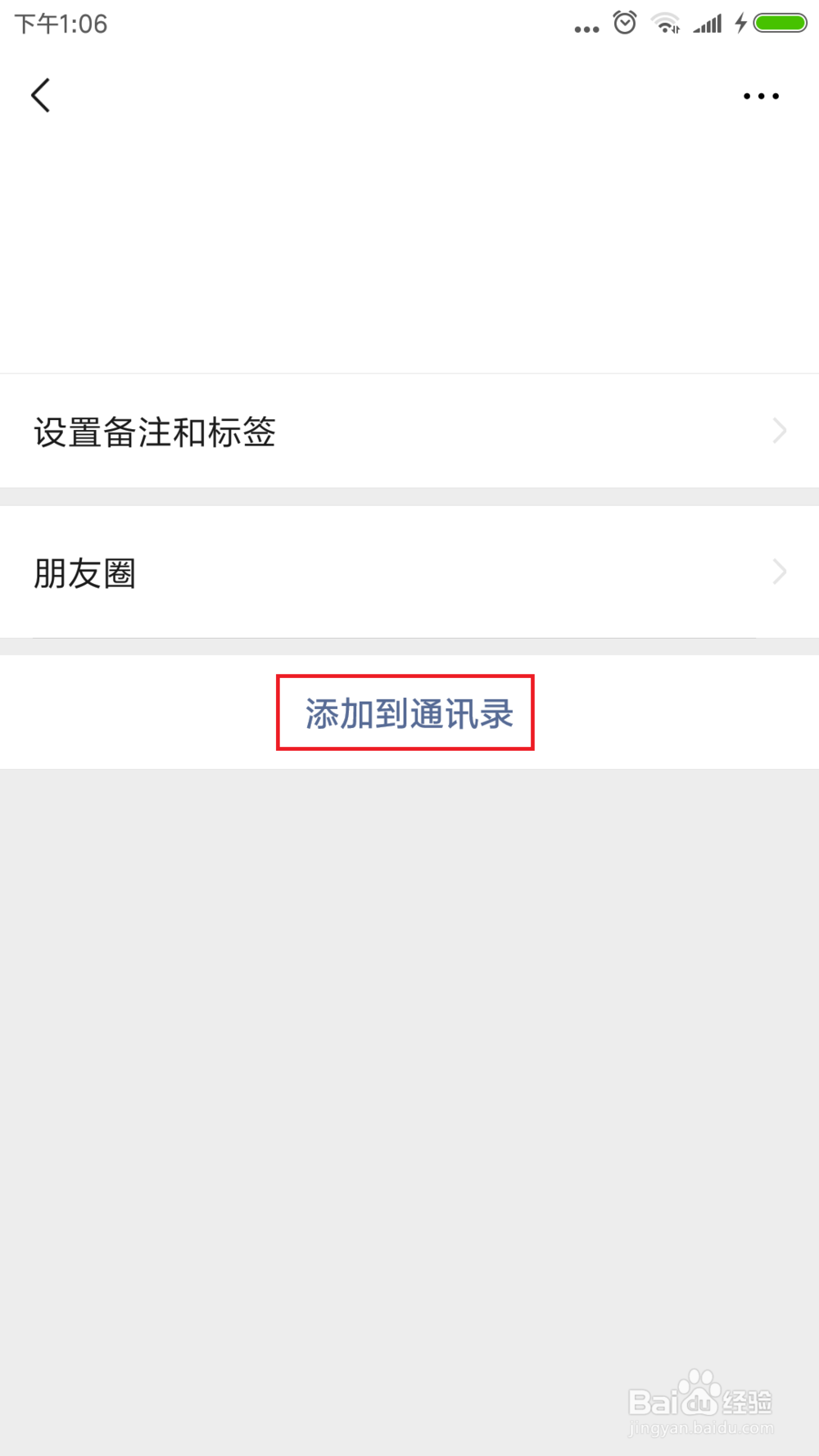The height and width of the screenshot is (1456, 819).
Task: Tap the back arrow
Action: click(x=40, y=96)
